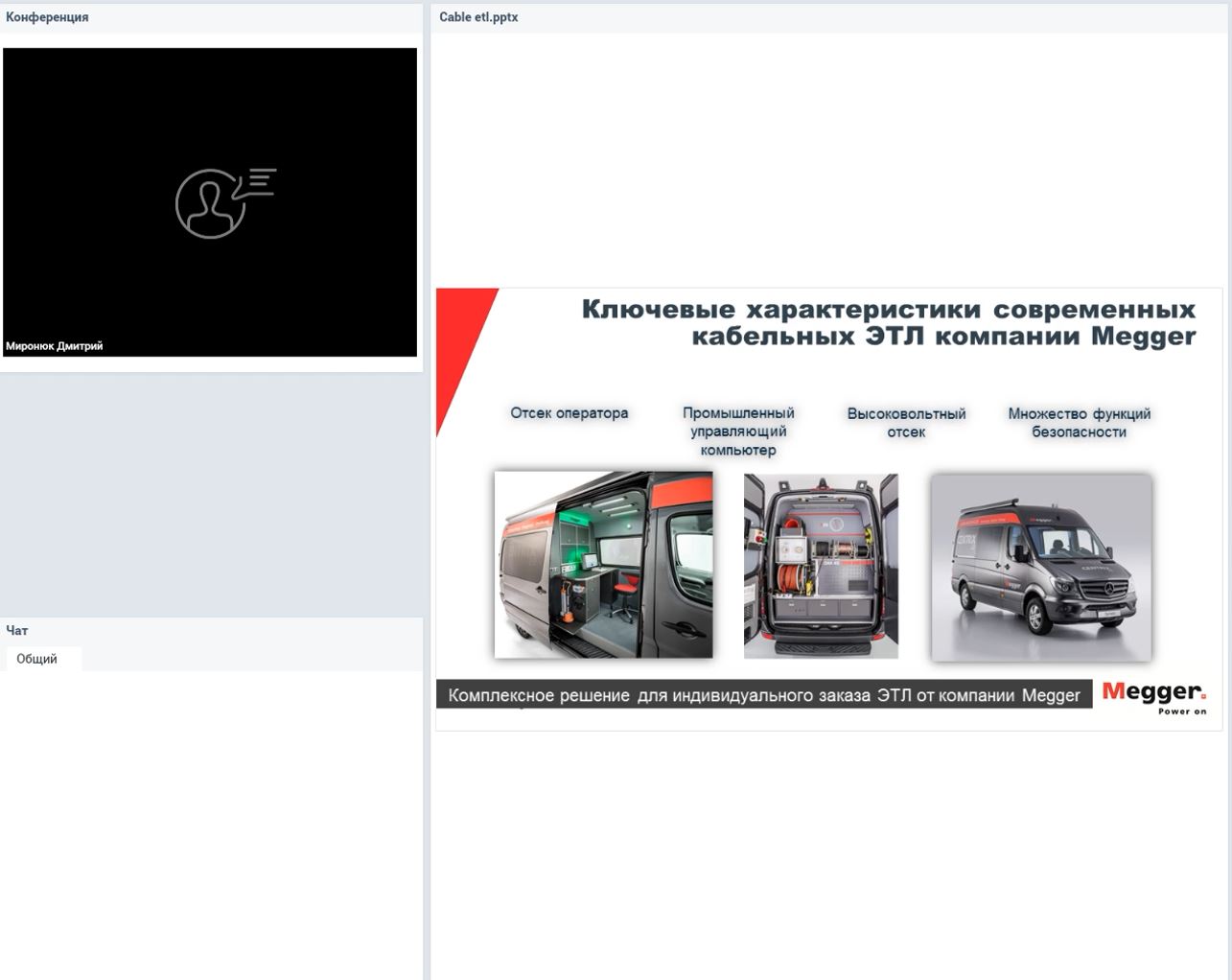Click the Конференция panel header

pos(46,16)
